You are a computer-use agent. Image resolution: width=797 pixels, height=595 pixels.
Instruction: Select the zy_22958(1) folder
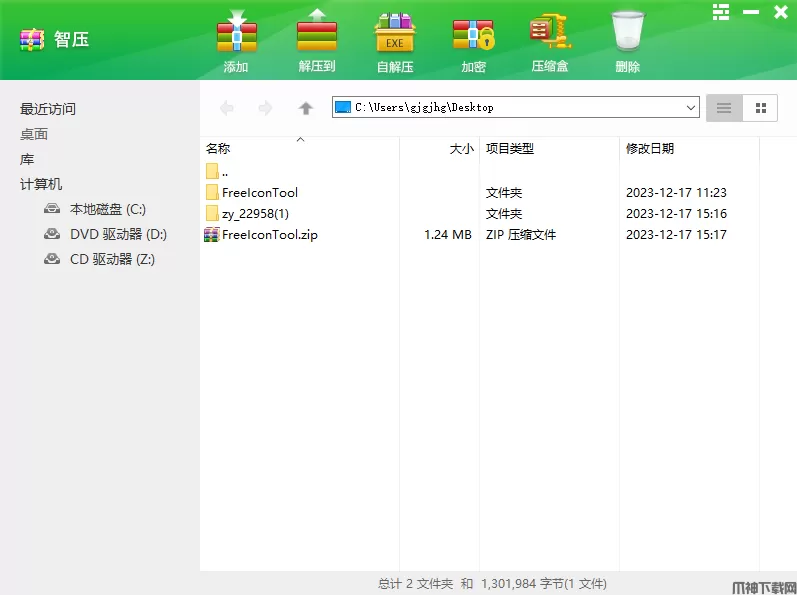(x=255, y=214)
